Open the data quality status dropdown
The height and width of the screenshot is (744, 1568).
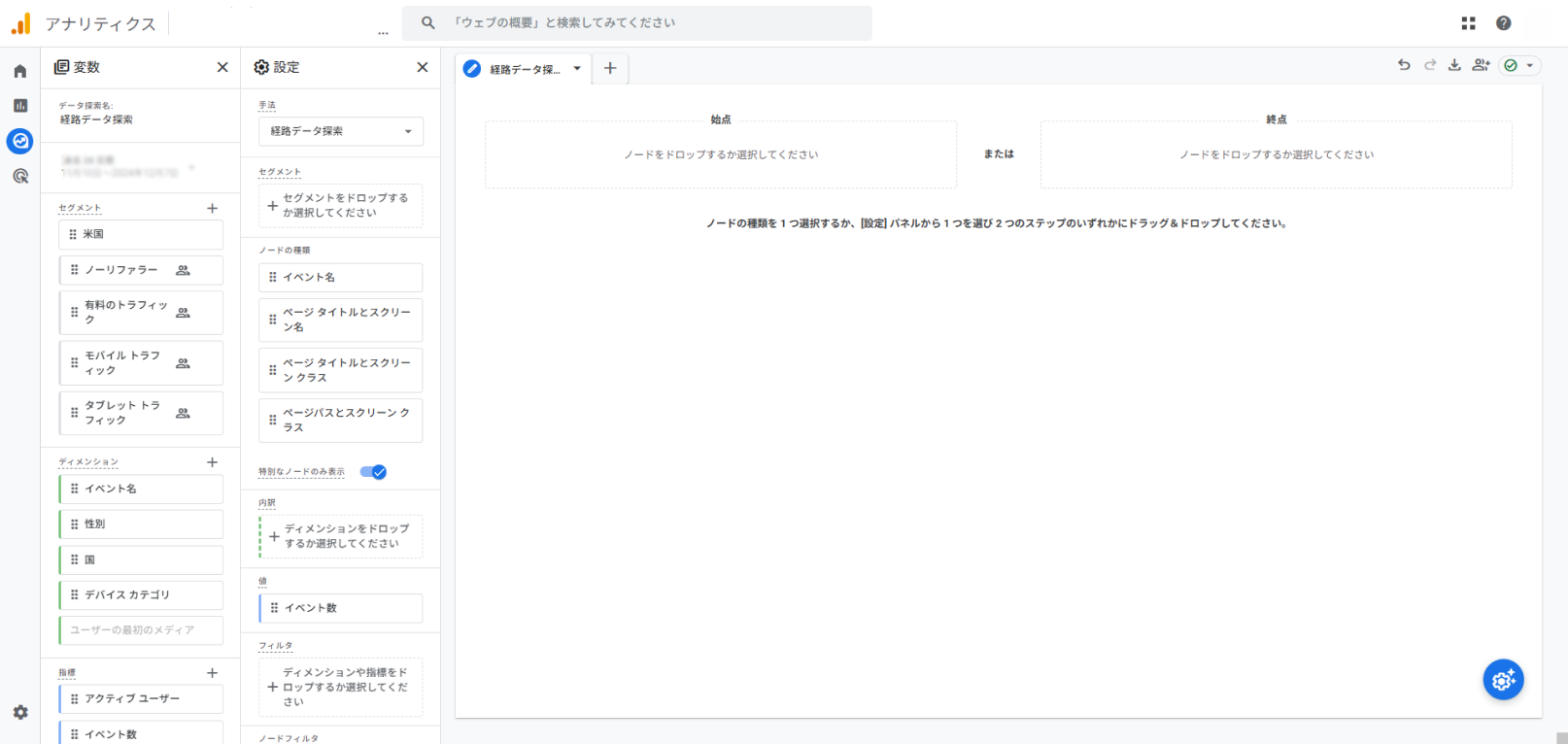(1519, 65)
